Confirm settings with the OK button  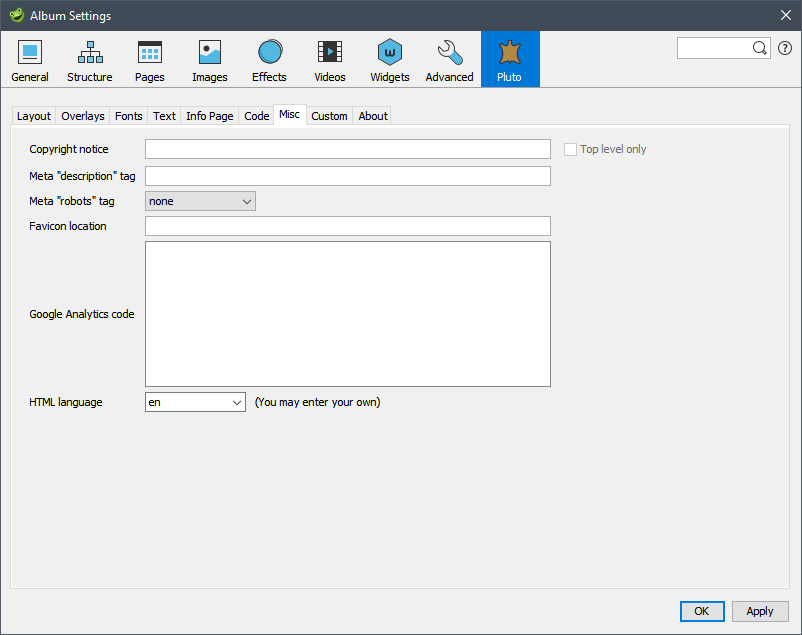702,611
